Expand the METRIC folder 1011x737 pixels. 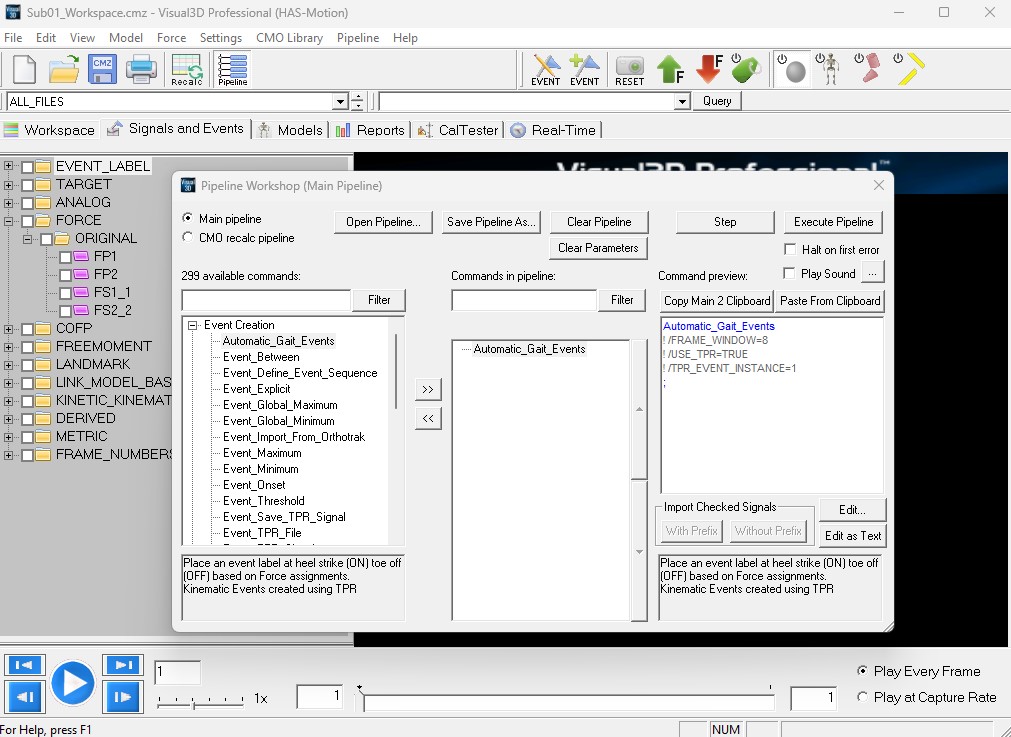tap(8, 437)
